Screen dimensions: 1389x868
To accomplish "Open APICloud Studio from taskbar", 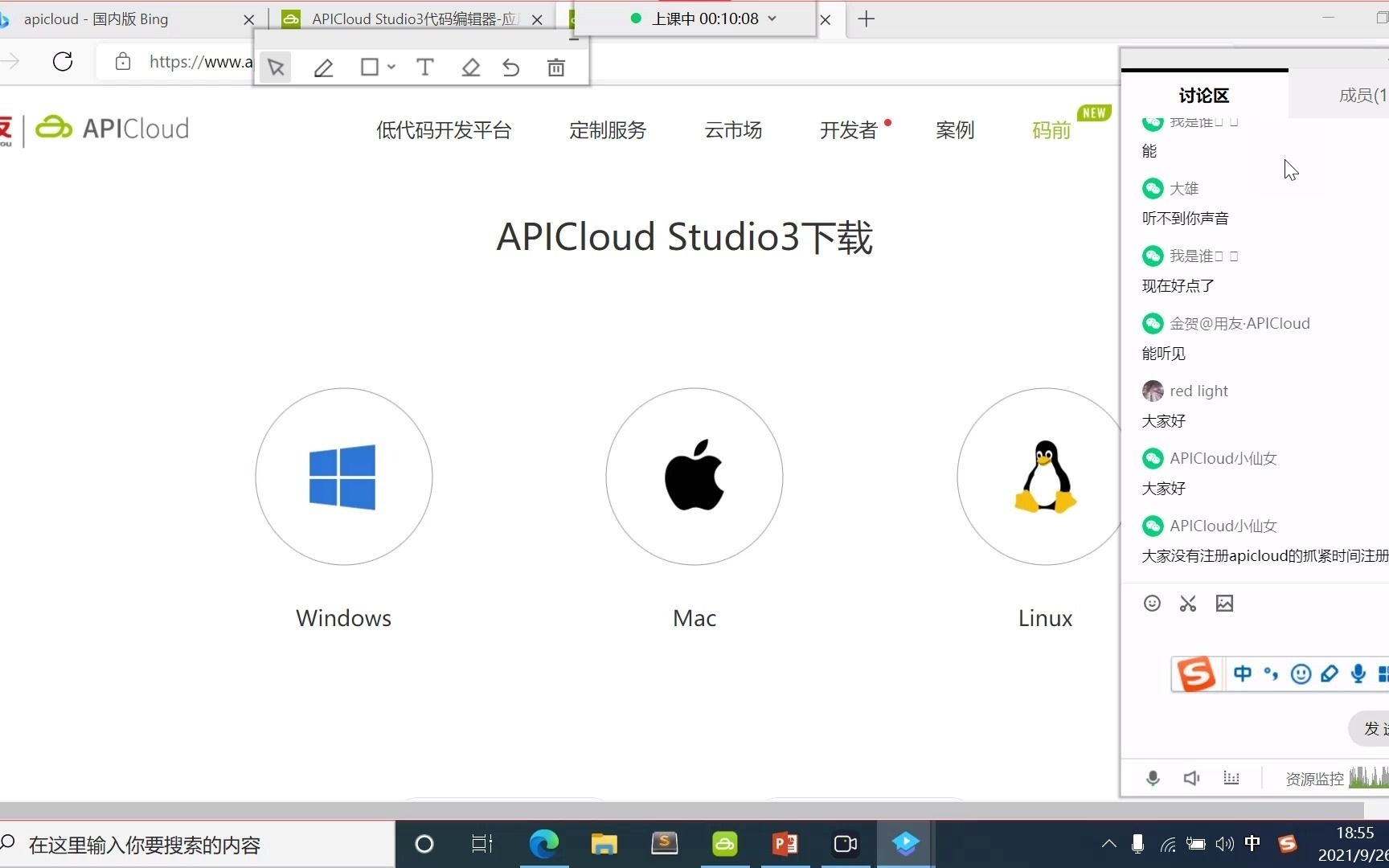I will [724, 844].
